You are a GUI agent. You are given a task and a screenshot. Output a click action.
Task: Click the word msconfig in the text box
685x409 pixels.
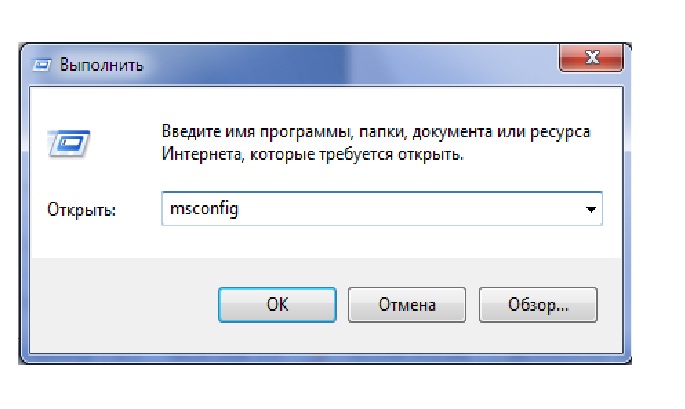coord(204,209)
